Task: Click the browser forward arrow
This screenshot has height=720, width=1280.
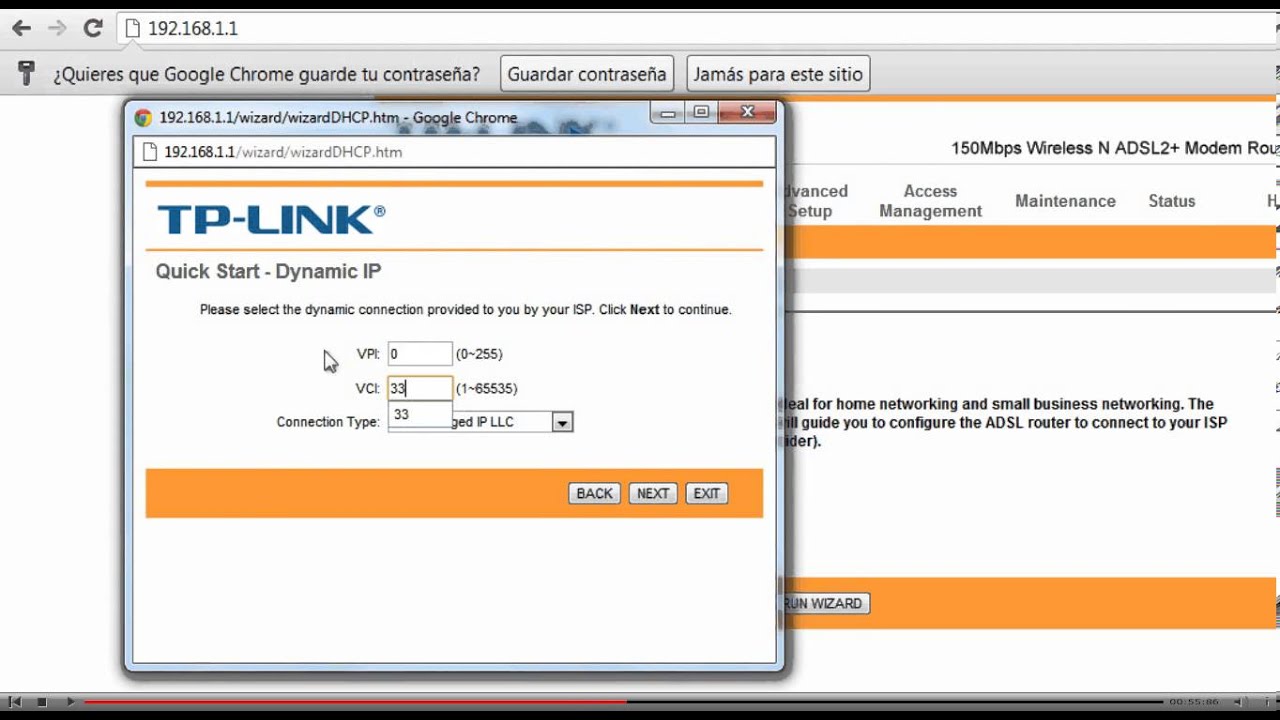Action: click(x=57, y=28)
